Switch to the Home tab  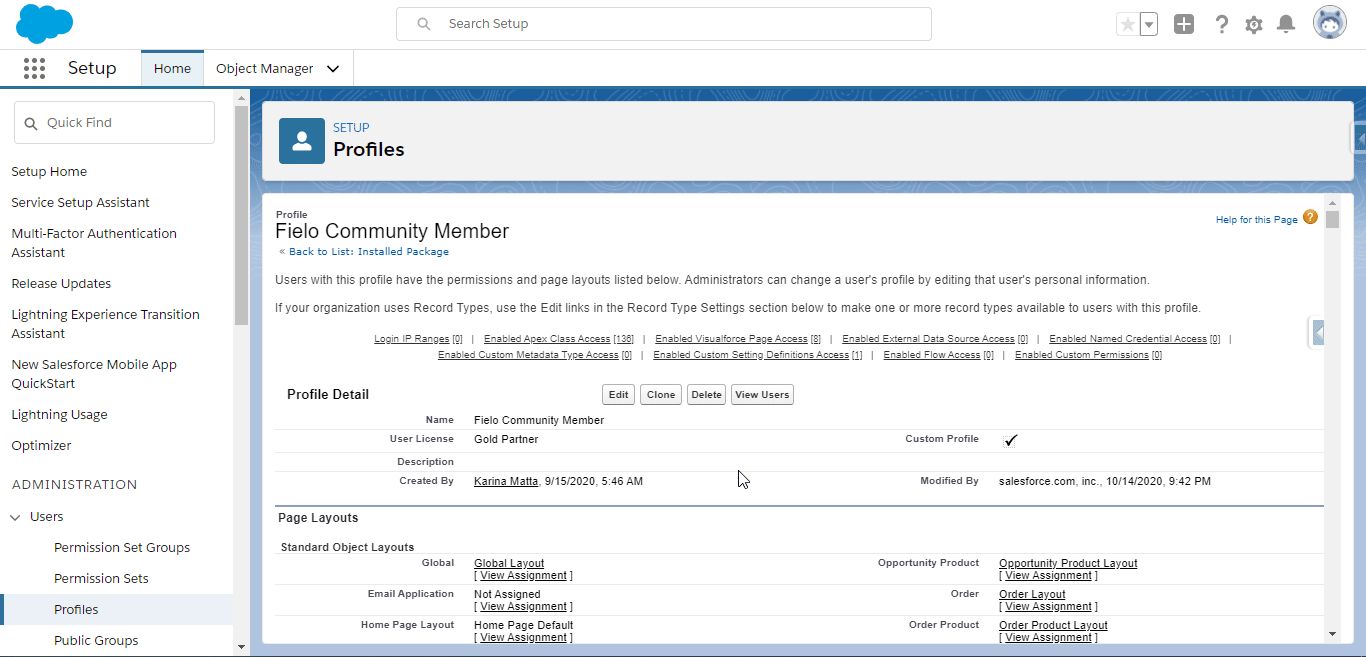tap(172, 68)
